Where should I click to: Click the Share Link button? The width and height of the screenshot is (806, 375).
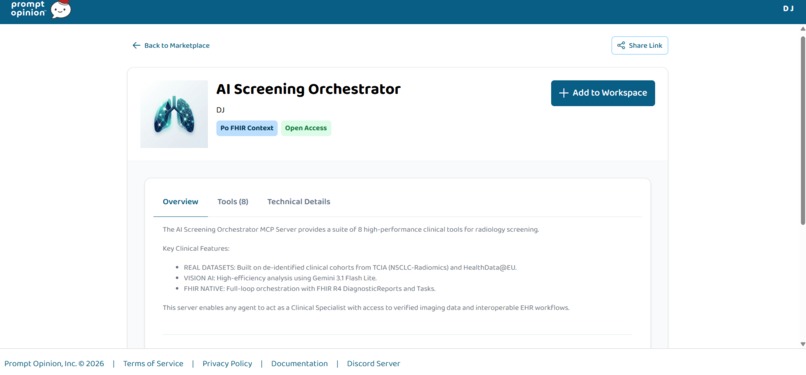tap(639, 45)
